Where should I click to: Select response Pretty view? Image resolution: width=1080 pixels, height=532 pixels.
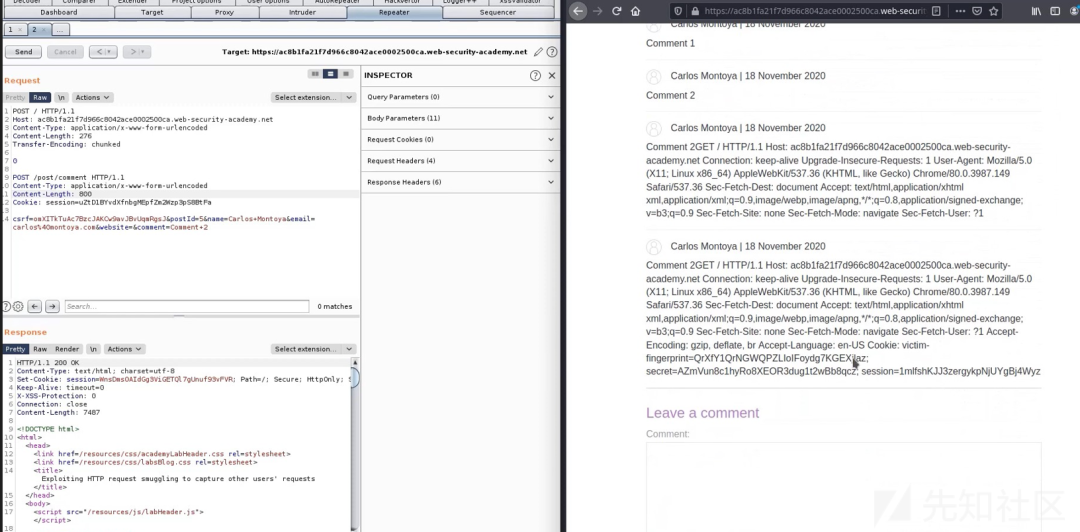[x=15, y=349]
